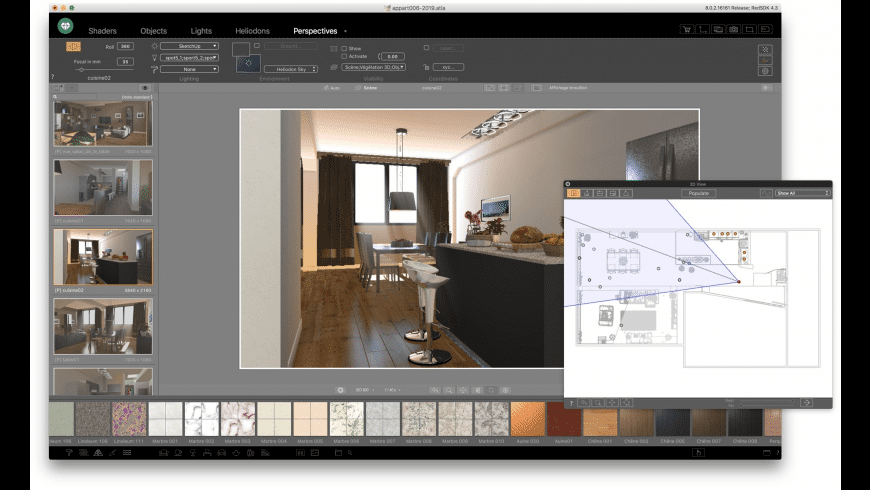Open rendering parameters gear in right column
870x490 pixels.
pos(765,71)
